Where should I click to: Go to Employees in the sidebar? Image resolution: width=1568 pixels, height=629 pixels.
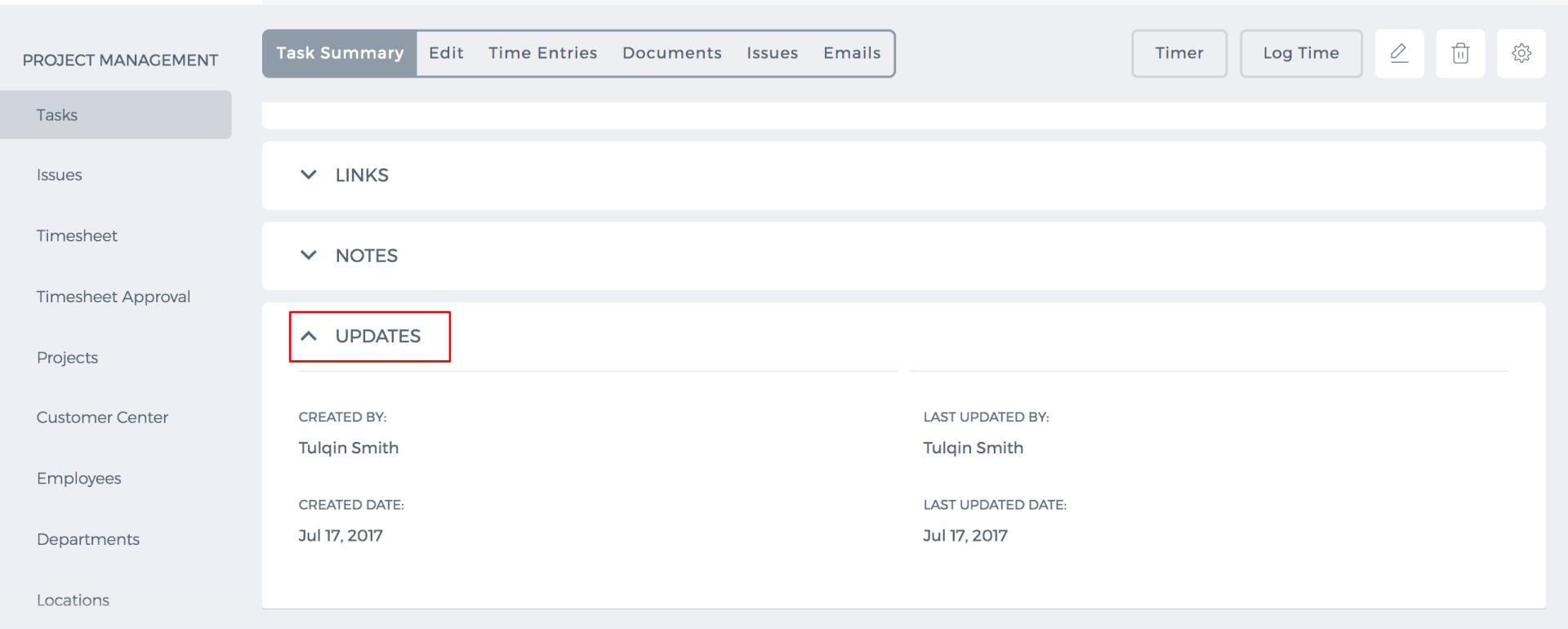78,479
